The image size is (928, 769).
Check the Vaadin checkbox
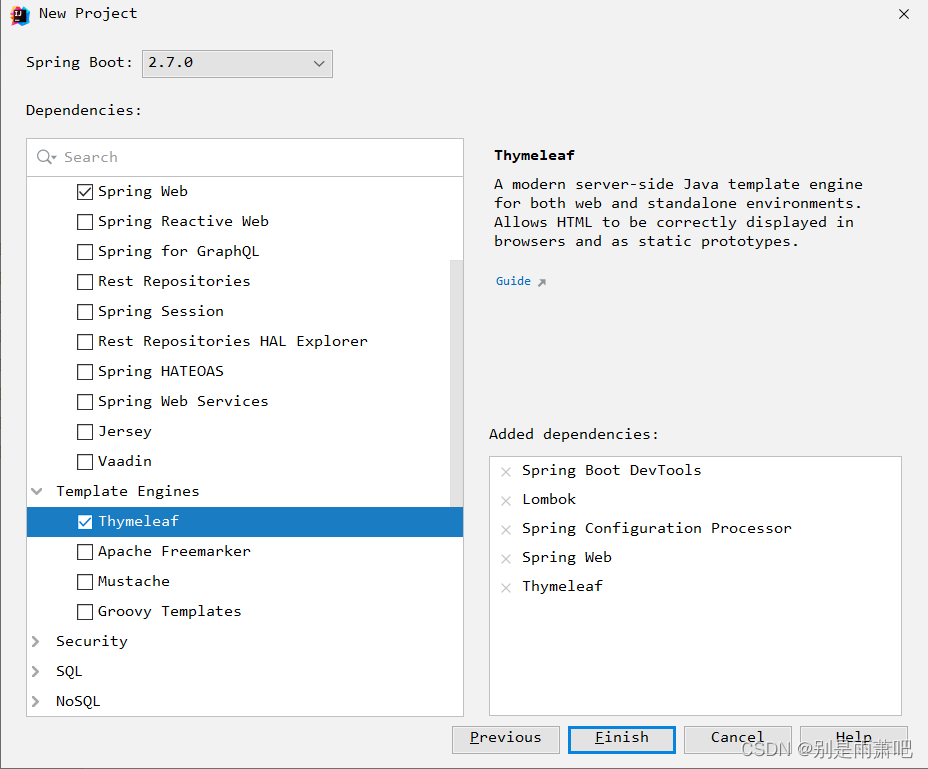[85, 462]
